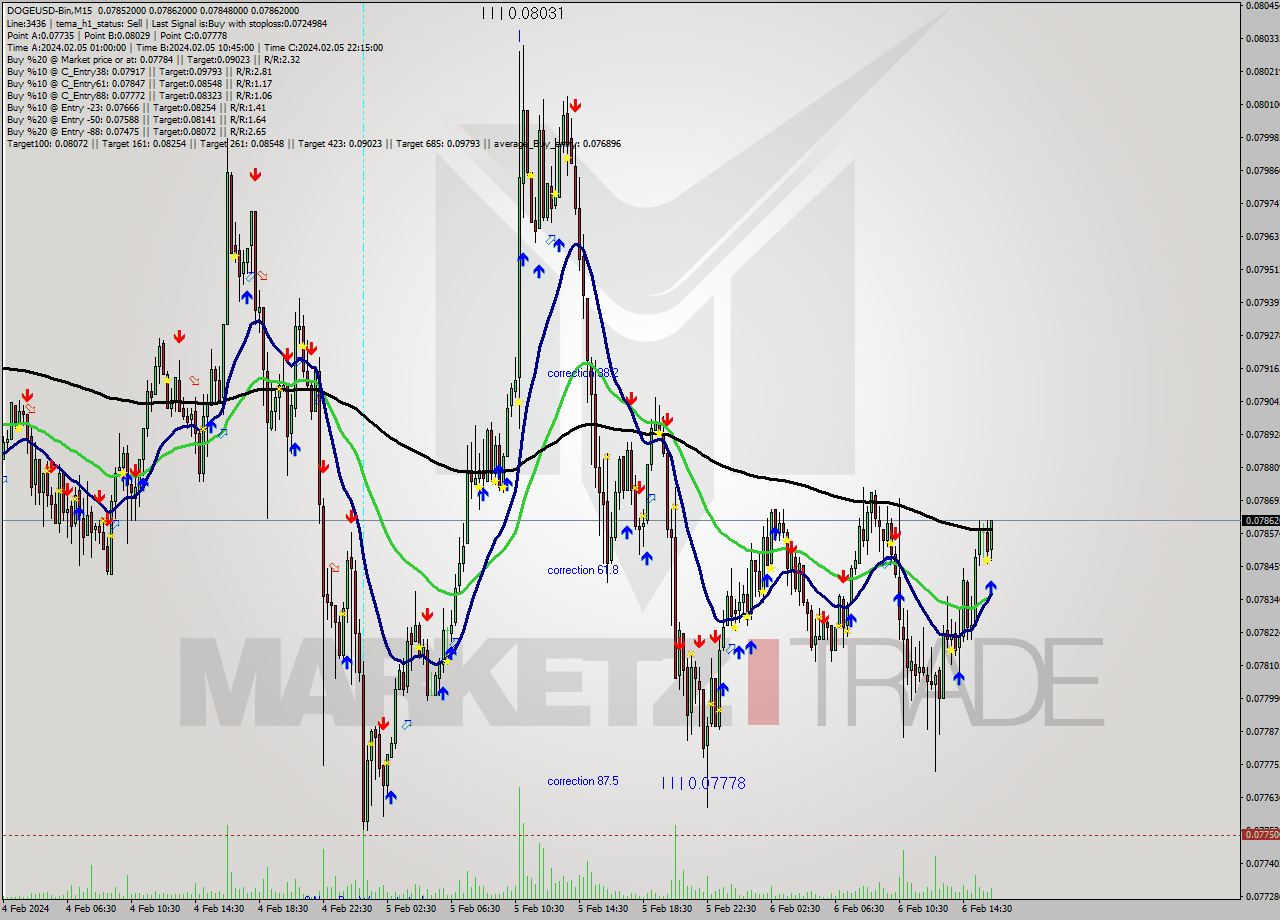Click the 0.07799 price axis label

(1262, 698)
